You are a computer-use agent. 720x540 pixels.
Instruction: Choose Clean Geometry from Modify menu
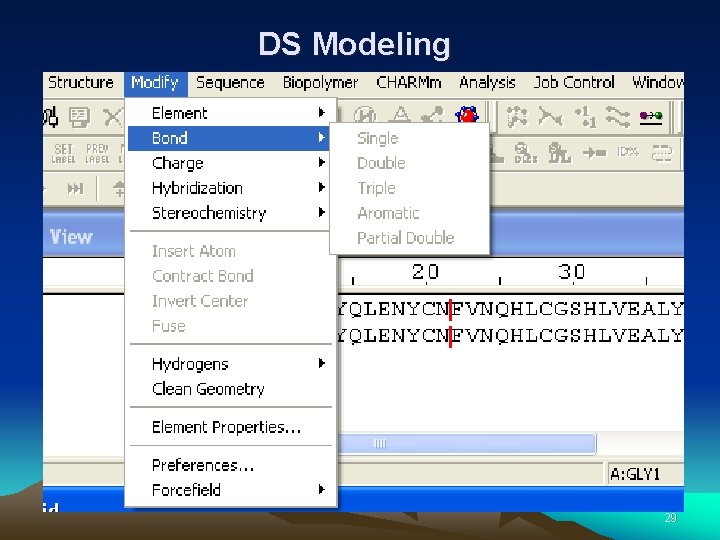click(230, 389)
